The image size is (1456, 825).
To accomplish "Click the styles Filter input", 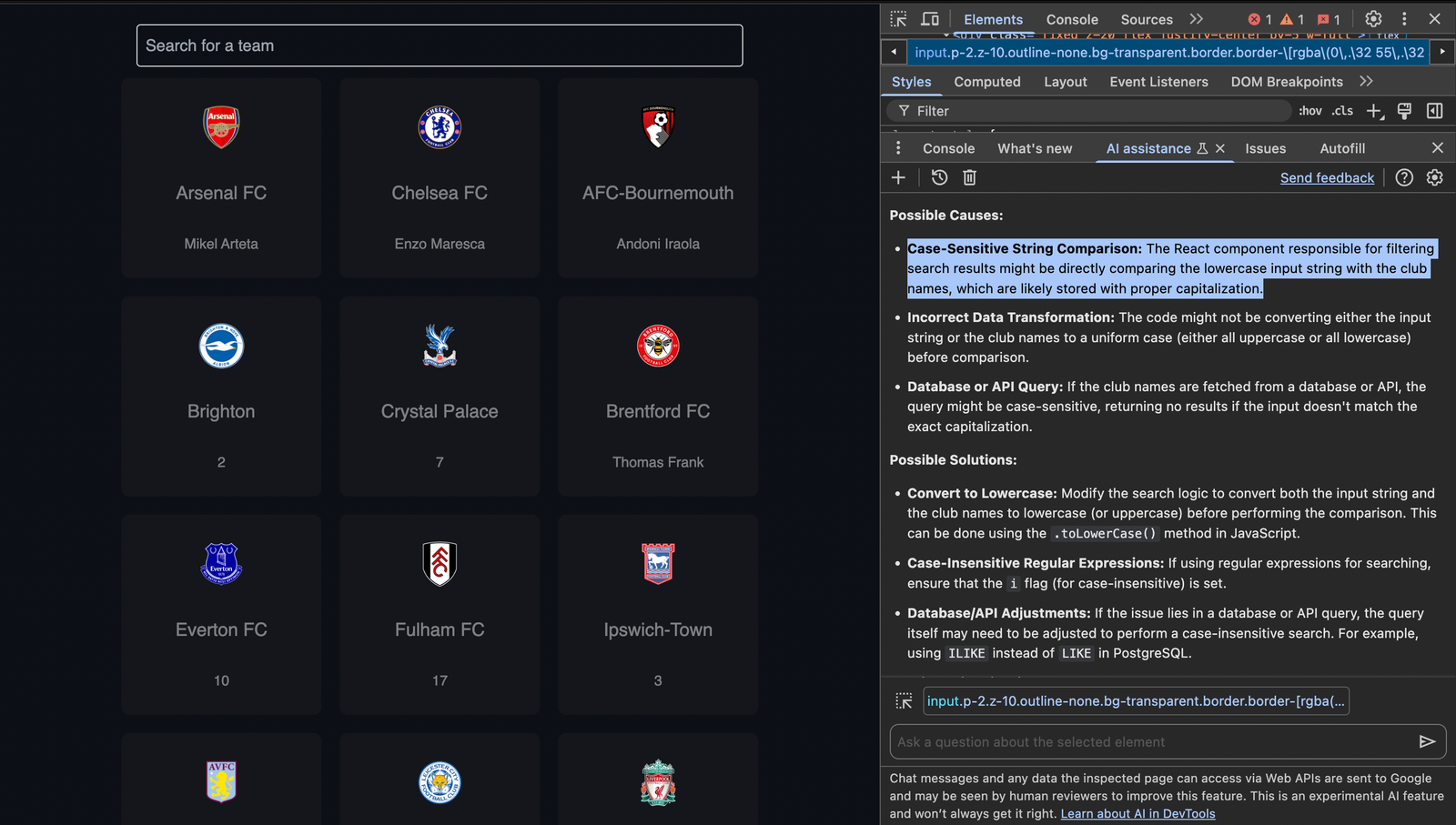I will [1089, 111].
